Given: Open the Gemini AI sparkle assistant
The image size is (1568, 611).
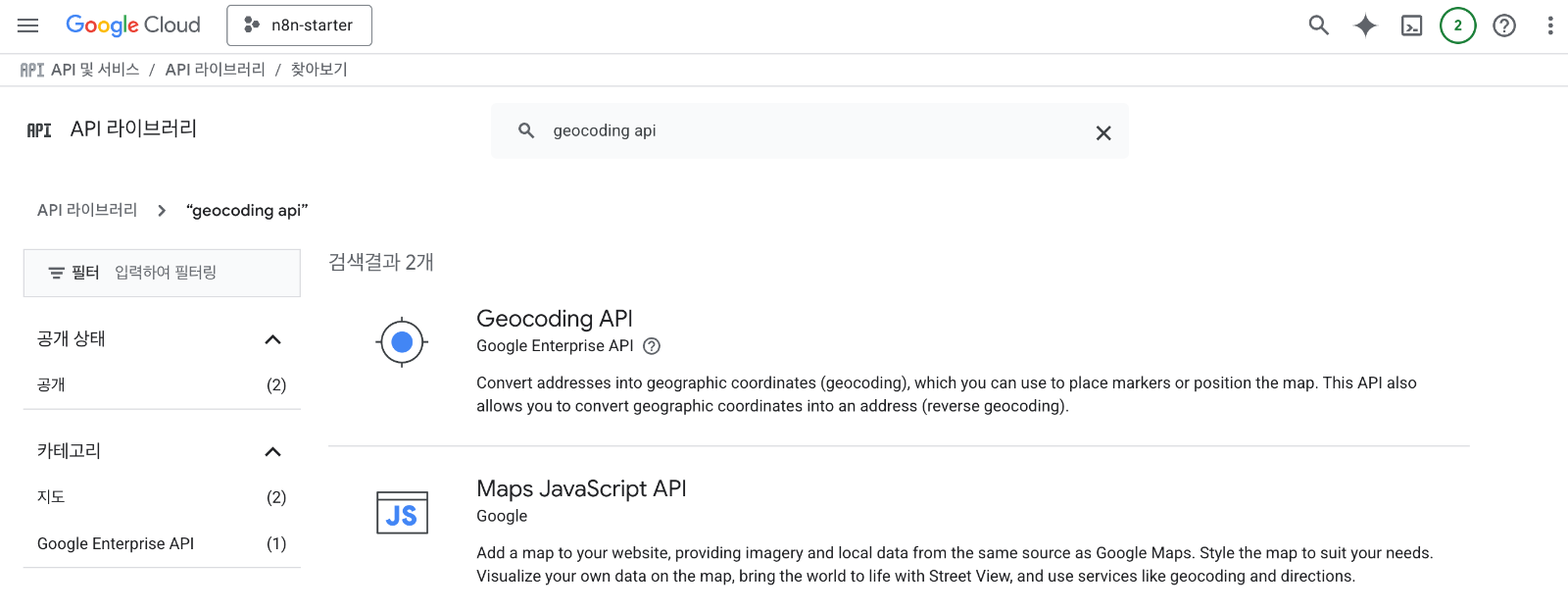Looking at the screenshot, I should 1365,25.
